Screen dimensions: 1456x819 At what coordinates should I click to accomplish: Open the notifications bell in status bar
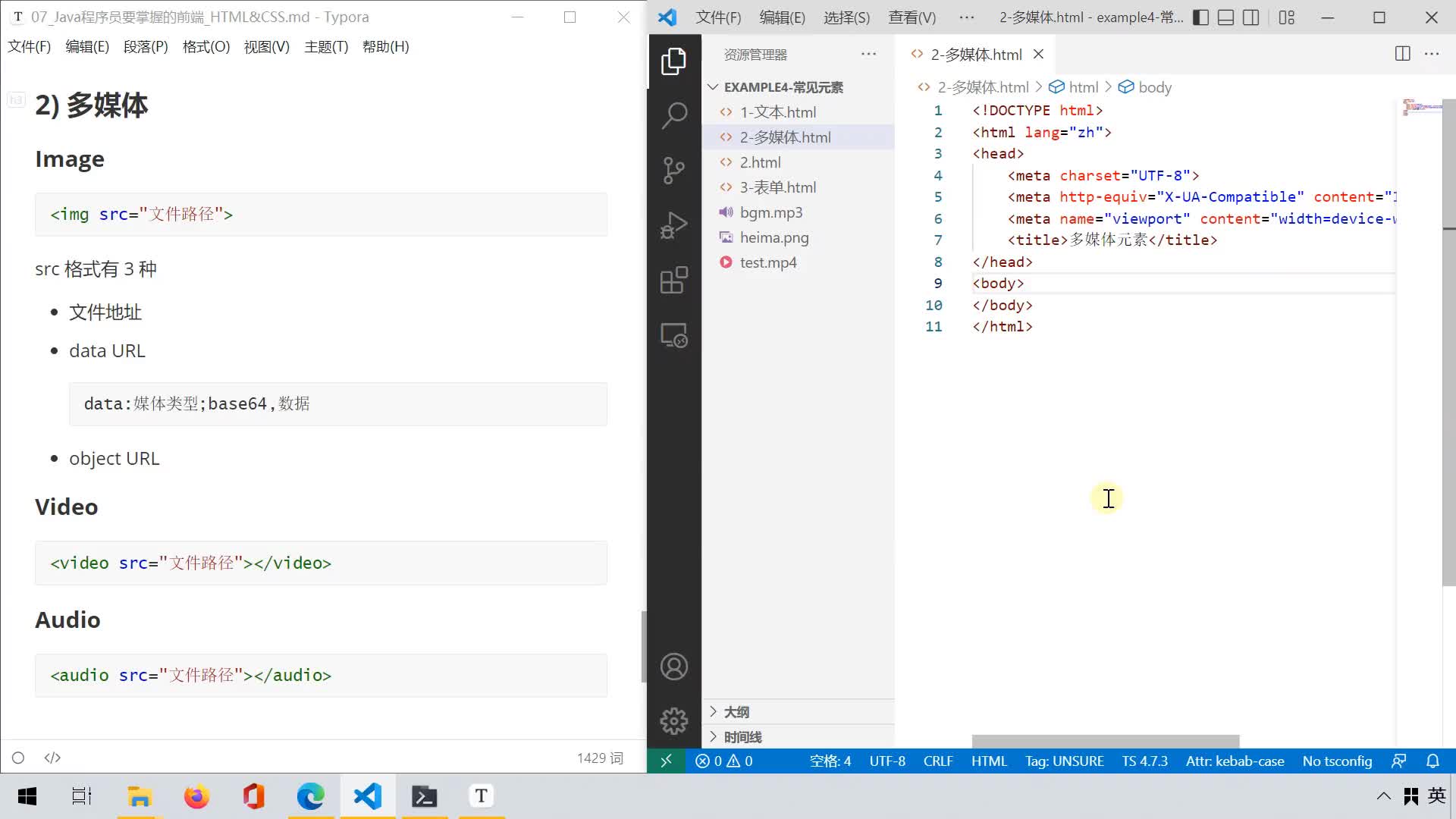pyautogui.click(x=1432, y=761)
